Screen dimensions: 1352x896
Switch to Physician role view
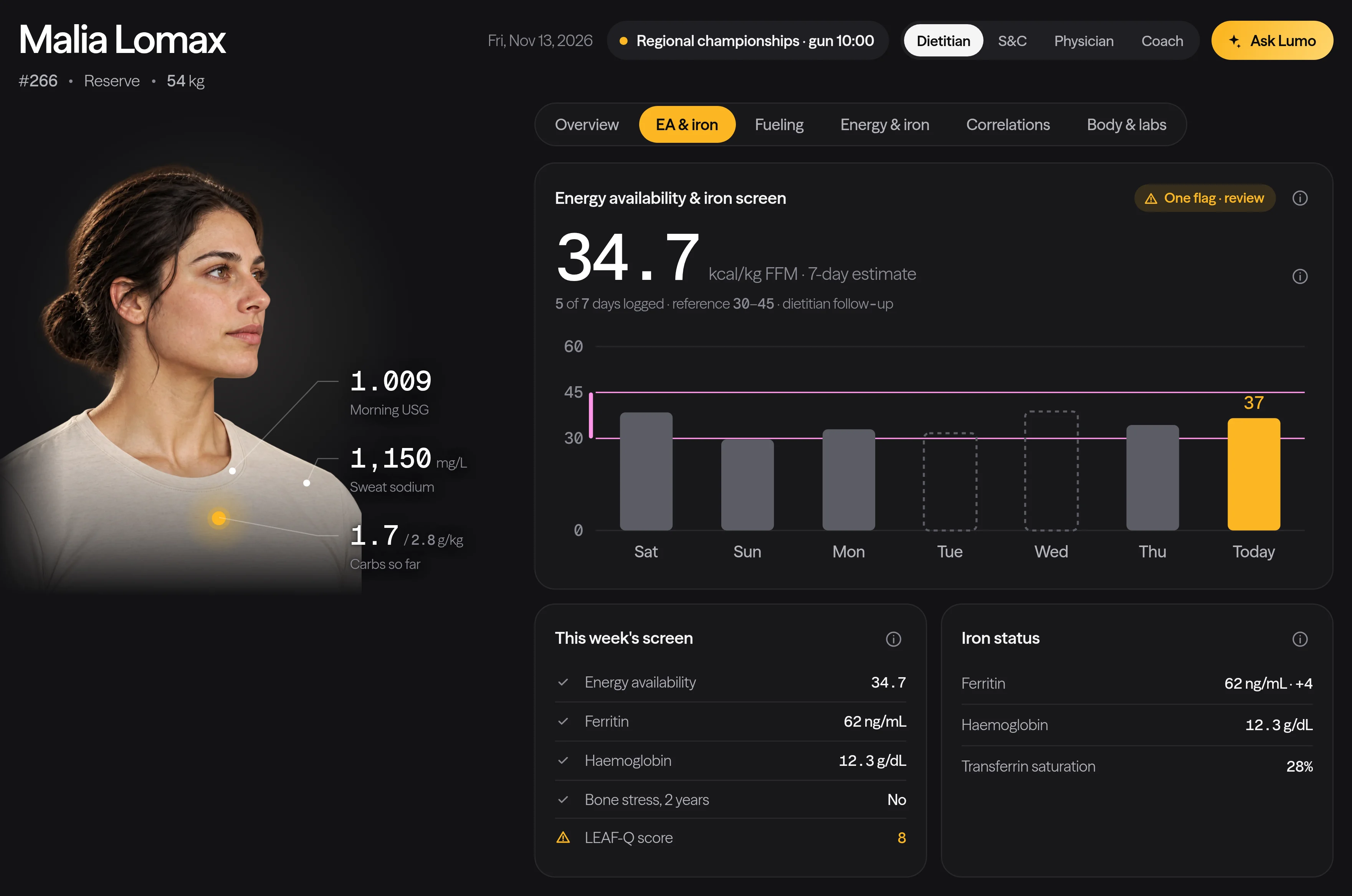pos(1083,41)
